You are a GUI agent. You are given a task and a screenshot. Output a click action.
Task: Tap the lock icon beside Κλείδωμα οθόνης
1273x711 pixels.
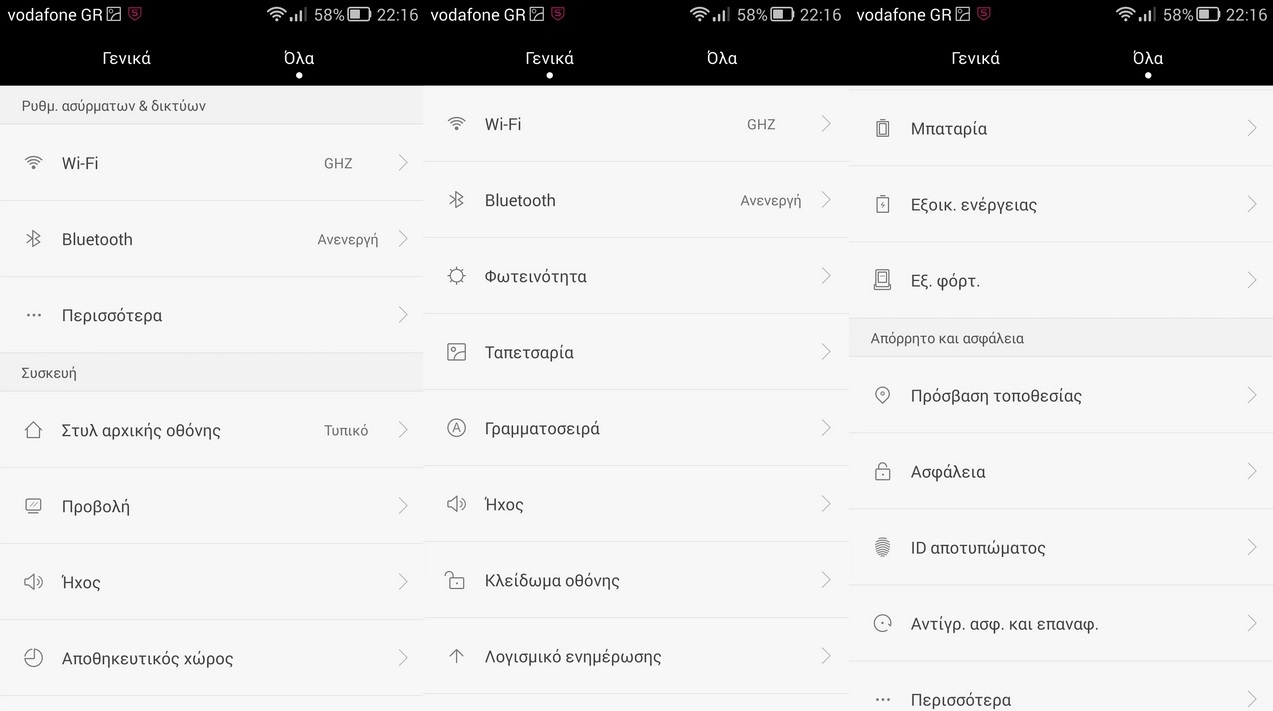tap(456, 580)
